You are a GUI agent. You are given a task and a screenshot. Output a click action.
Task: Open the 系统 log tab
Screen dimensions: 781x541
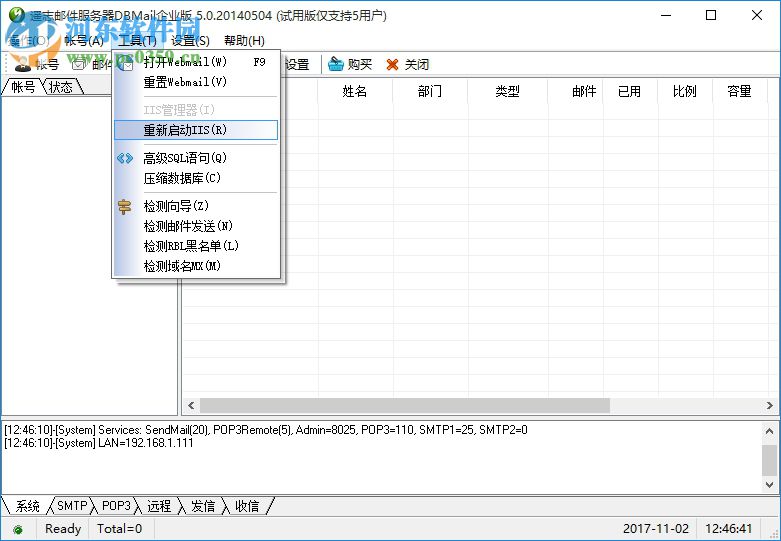click(x=27, y=506)
